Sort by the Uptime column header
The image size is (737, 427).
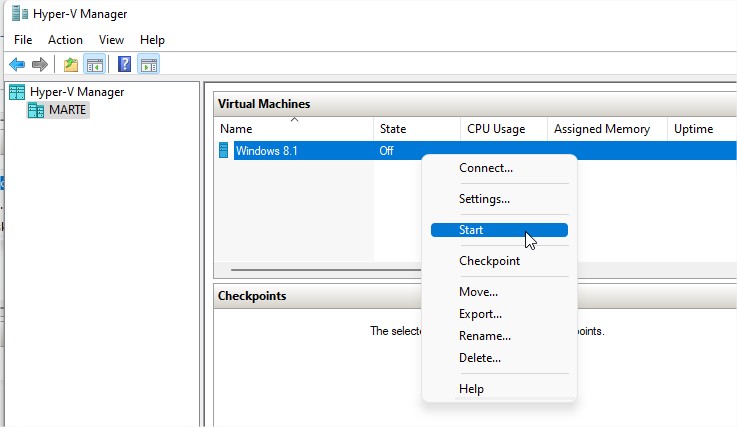point(702,129)
